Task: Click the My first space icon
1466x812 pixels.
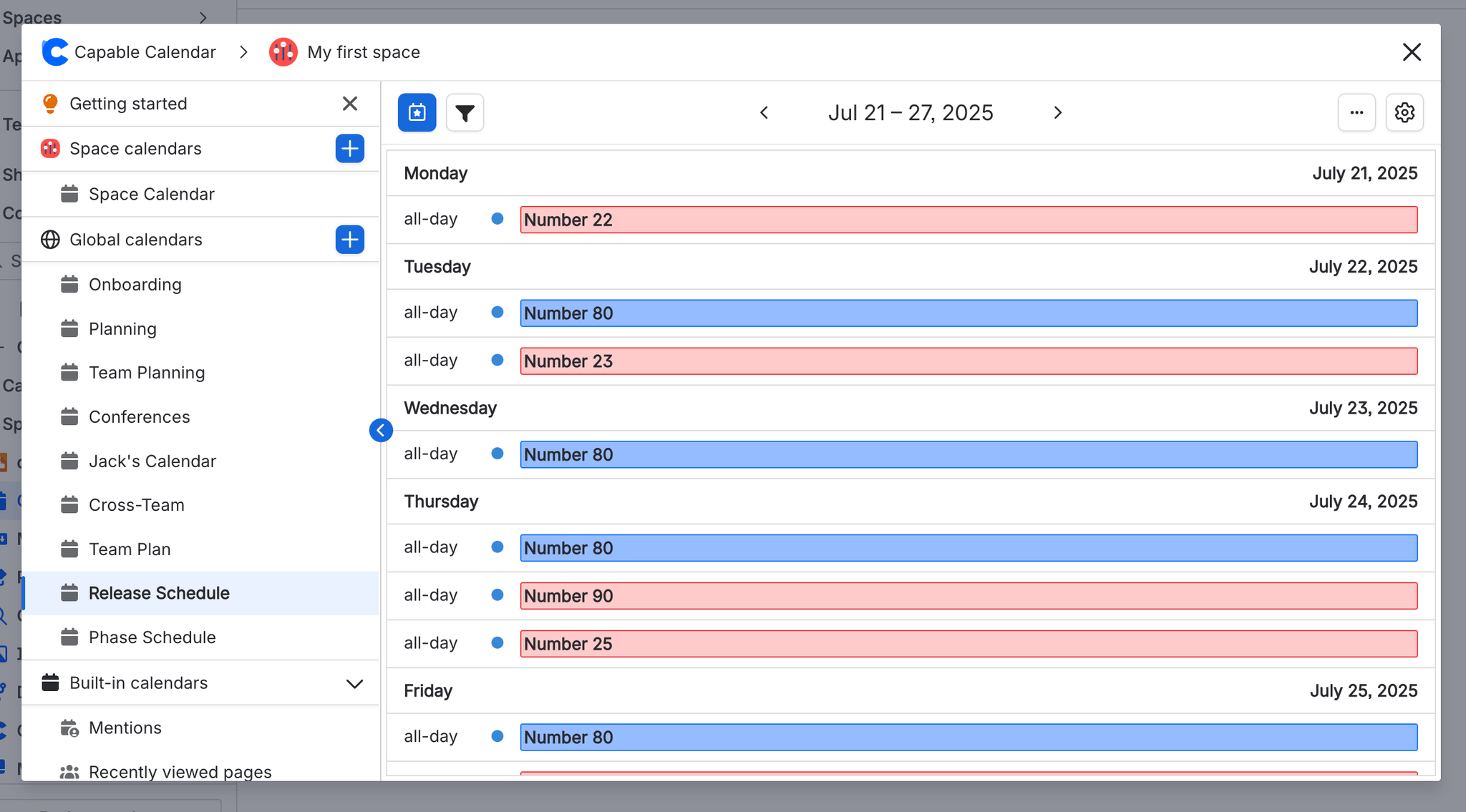Action: [x=283, y=52]
